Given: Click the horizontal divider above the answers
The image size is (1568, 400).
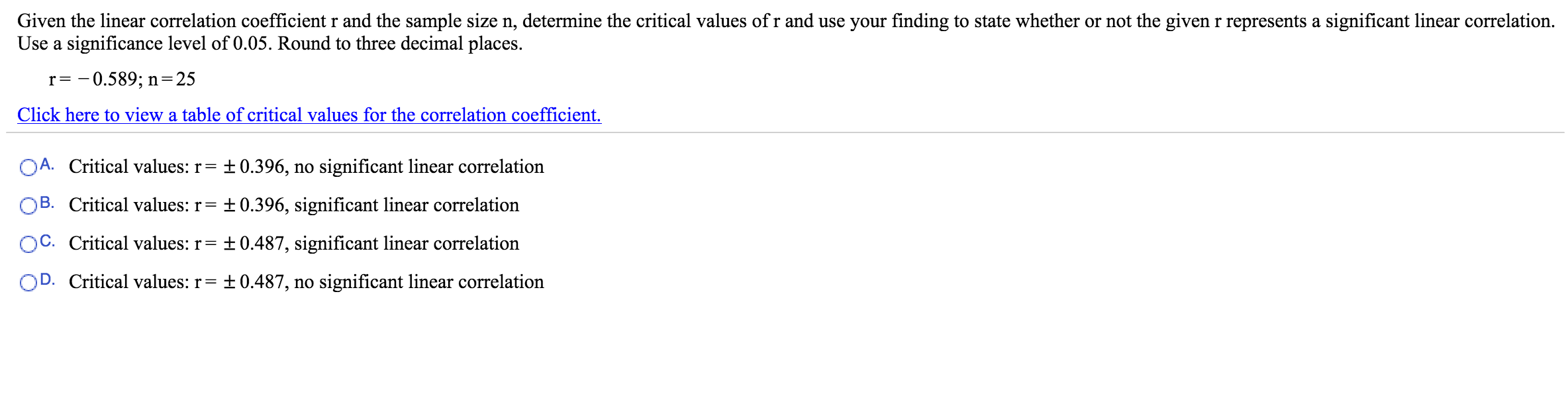Looking at the screenshot, I should [784, 133].
